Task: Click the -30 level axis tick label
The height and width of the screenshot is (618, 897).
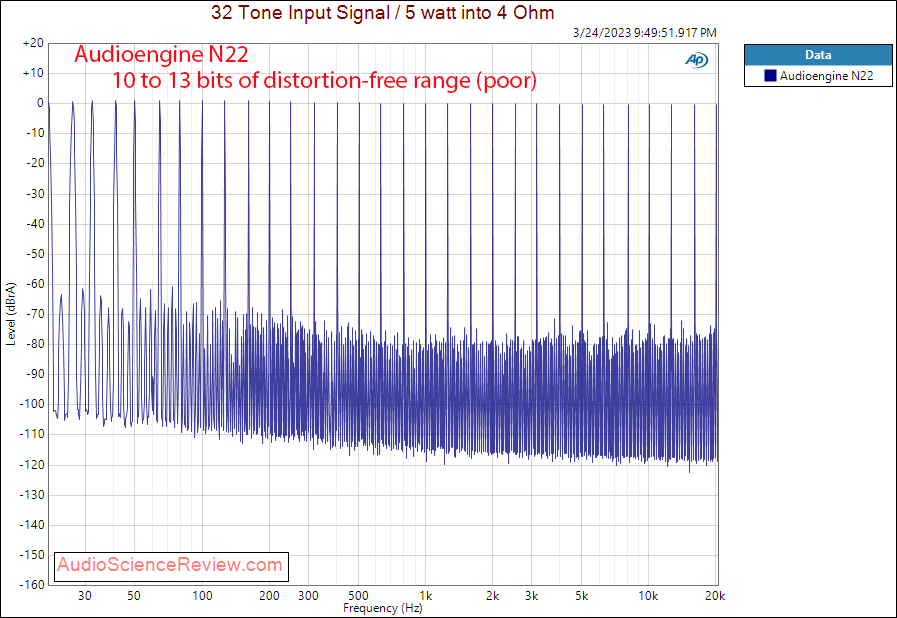Action: tap(35, 193)
